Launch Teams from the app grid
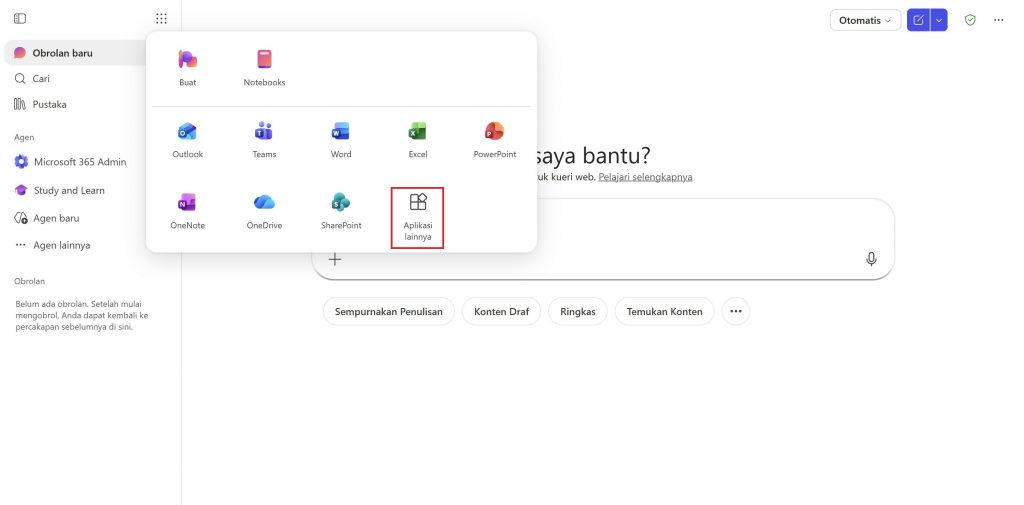1024x505 pixels. (264, 140)
